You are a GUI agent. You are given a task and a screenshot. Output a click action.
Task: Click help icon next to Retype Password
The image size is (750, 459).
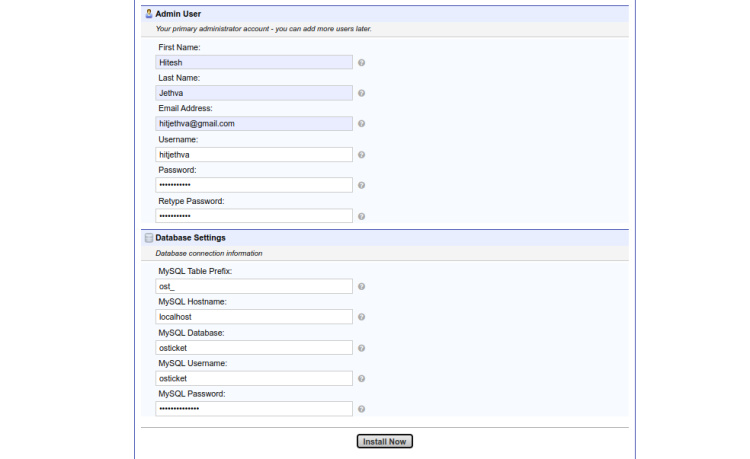click(x=361, y=216)
